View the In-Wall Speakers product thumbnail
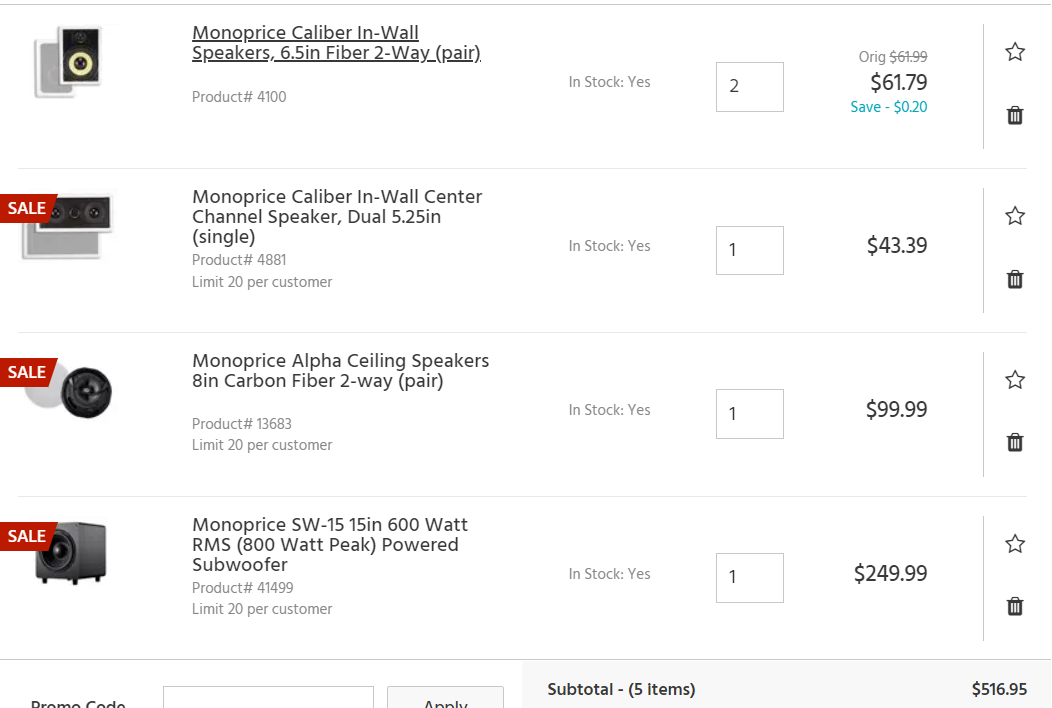This screenshot has height=708, width=1052. (68, 61)
